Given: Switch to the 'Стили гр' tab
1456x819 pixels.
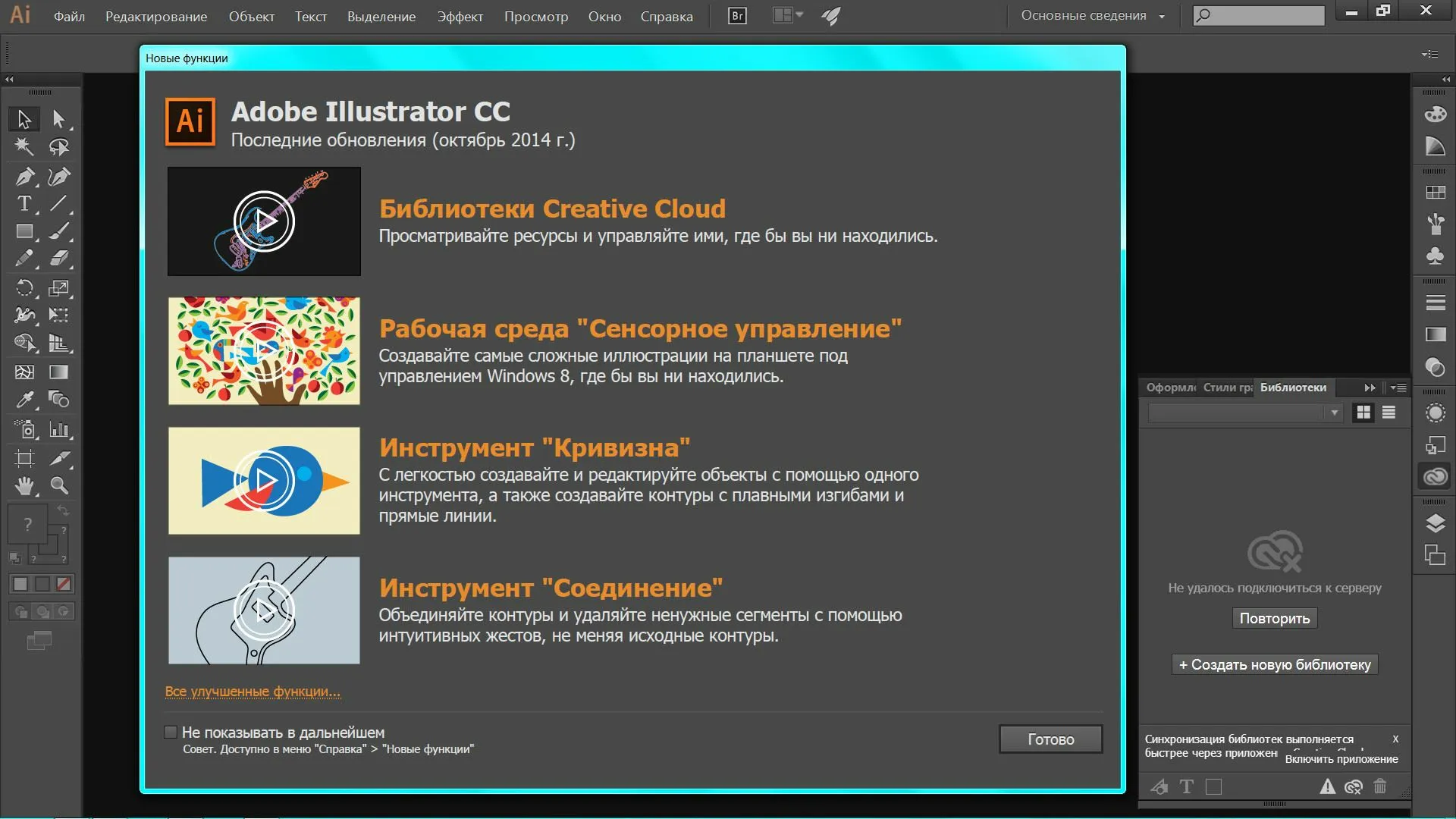Looking at the screenshot, I should pos(1227,388).
